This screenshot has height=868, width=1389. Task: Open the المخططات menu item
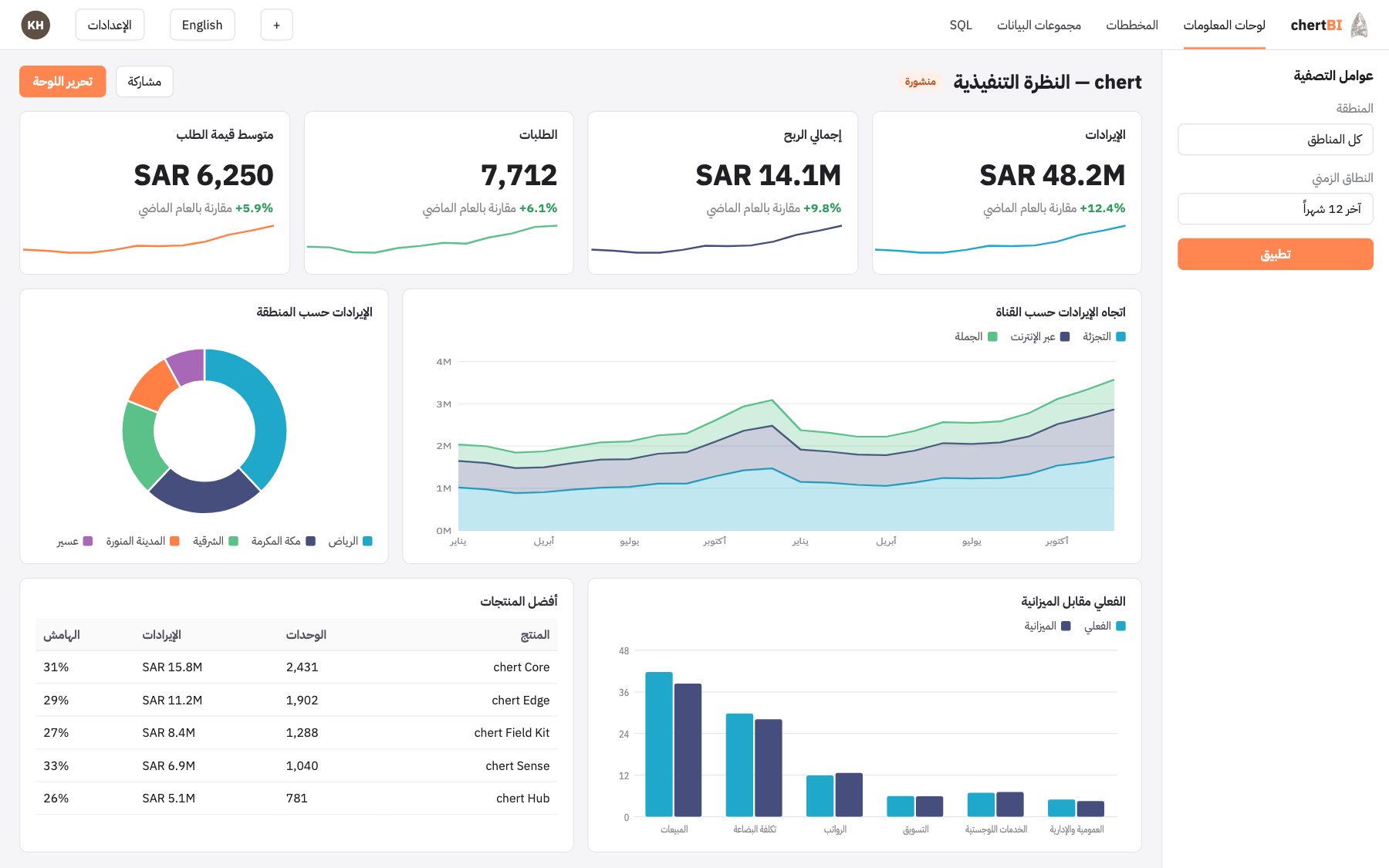[1132, 25]
